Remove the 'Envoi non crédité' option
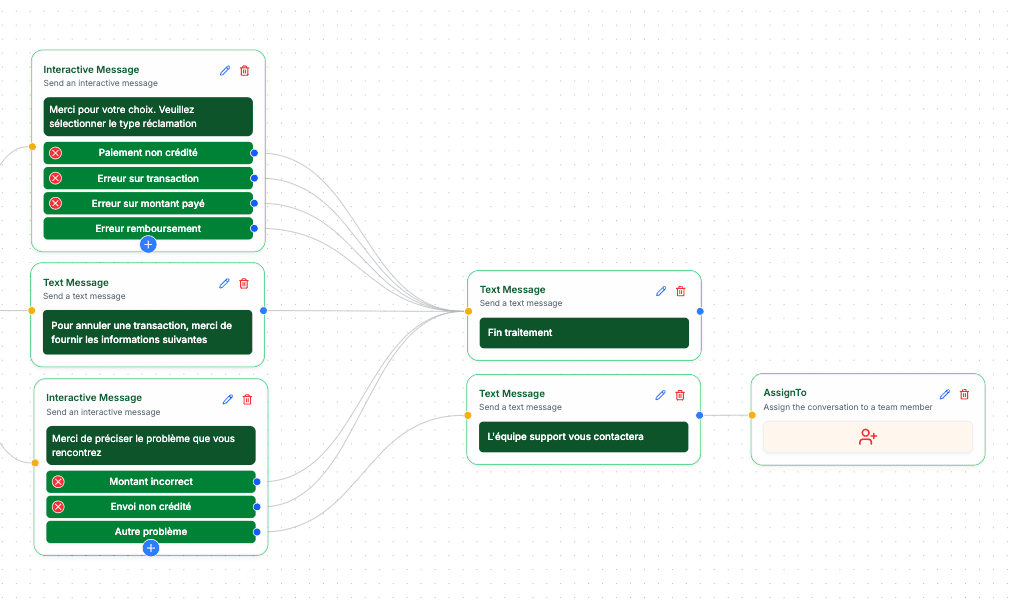Image resolution: width=1020 pixels, height=603 pixels. [x=58, y=507]
